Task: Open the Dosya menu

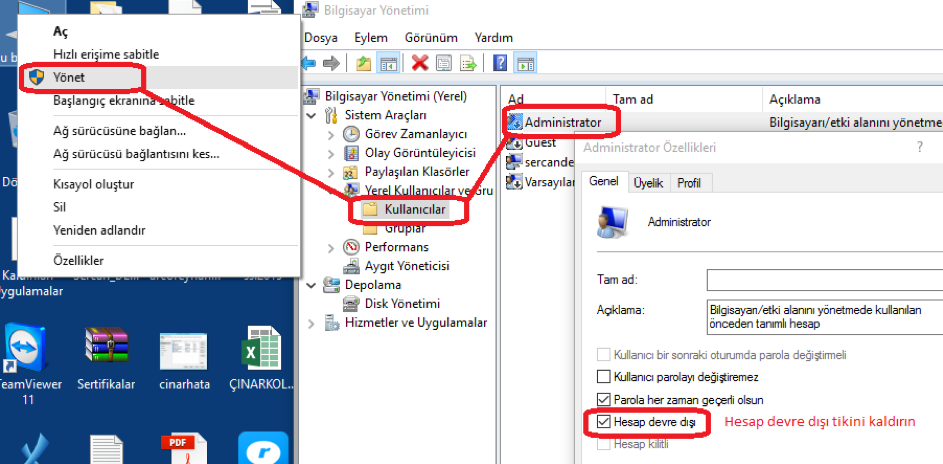Action: tap(321, 38)
